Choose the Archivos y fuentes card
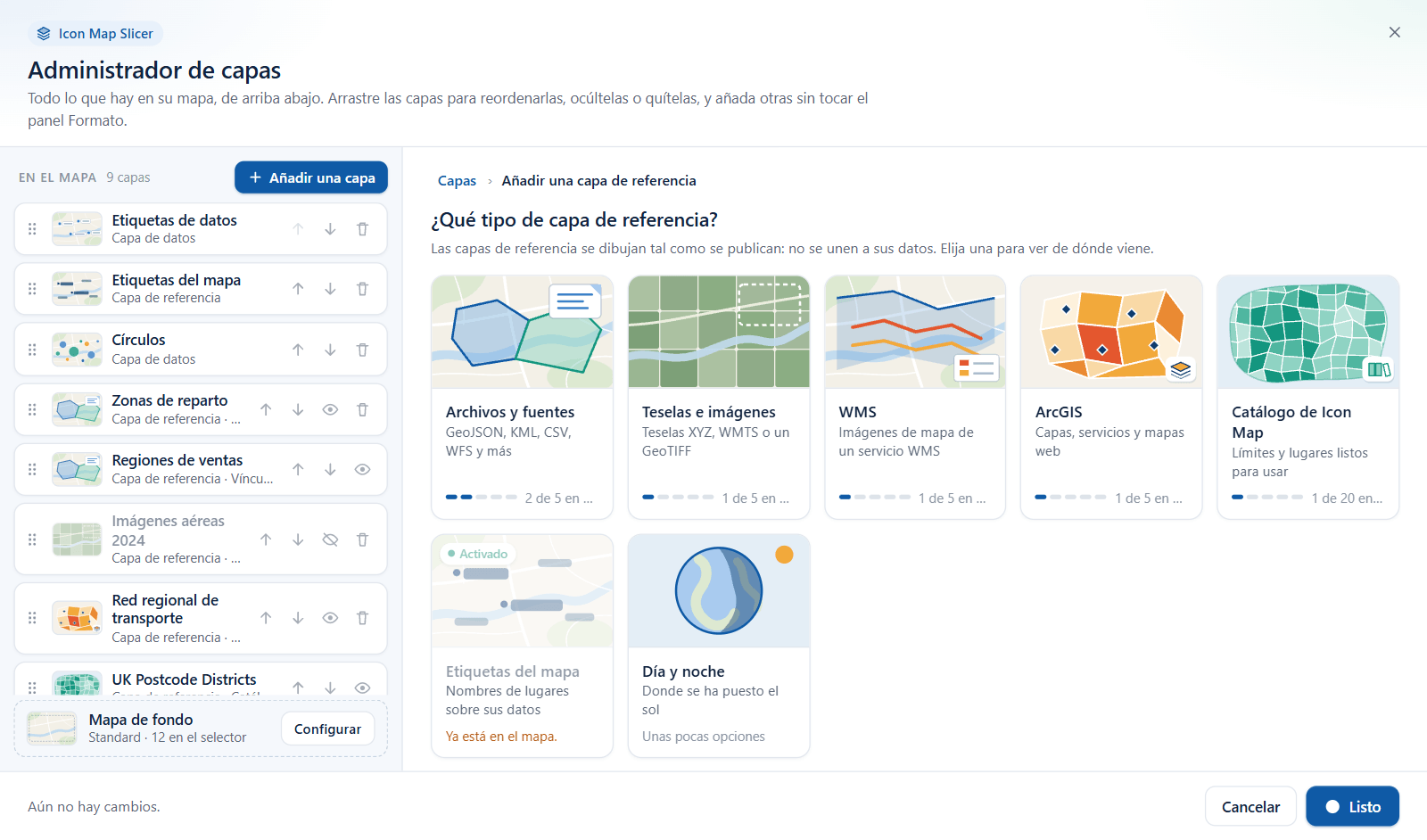Viewport: 1427px width, 840px height. tap(522, 397)
